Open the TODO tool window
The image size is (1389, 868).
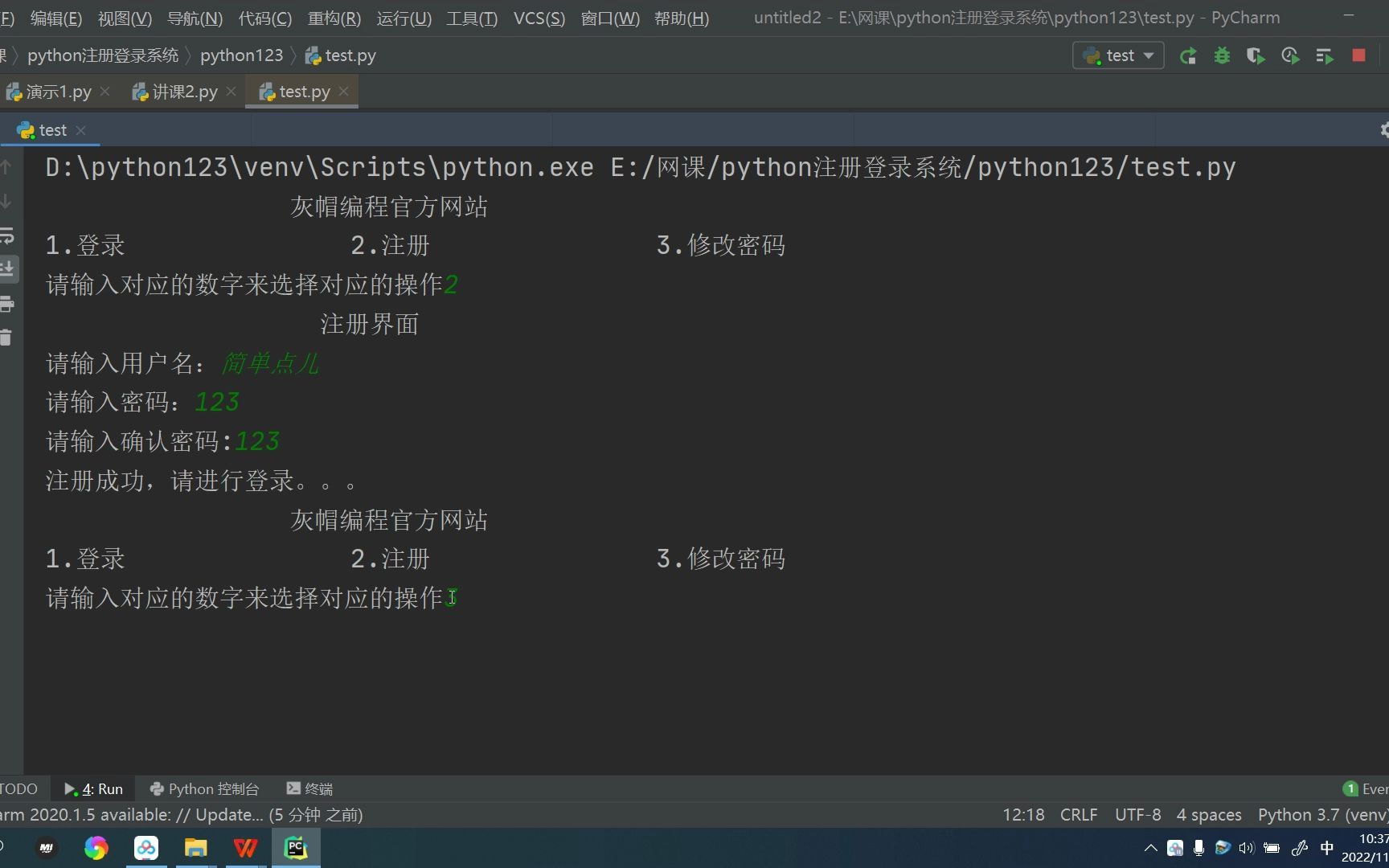pyautogui.click(x=18, y=789)
